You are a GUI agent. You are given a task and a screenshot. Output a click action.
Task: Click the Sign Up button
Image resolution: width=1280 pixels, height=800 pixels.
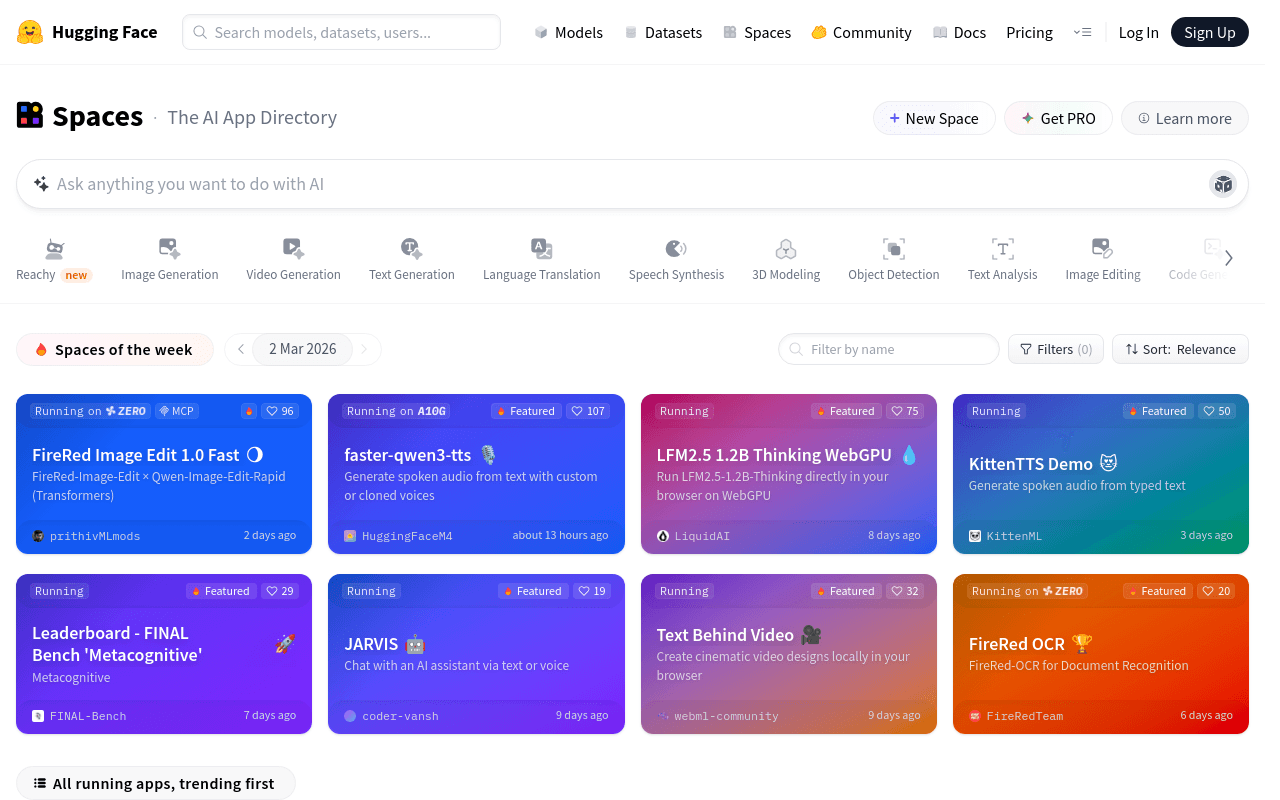point(1210,32)
